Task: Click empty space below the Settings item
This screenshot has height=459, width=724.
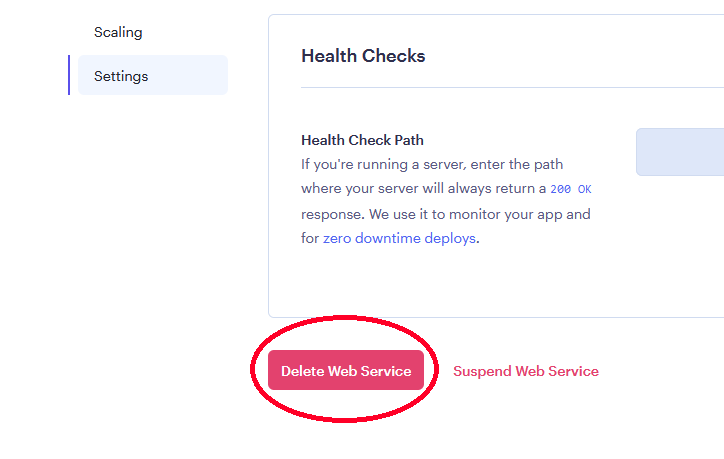Action: [150, 200]
